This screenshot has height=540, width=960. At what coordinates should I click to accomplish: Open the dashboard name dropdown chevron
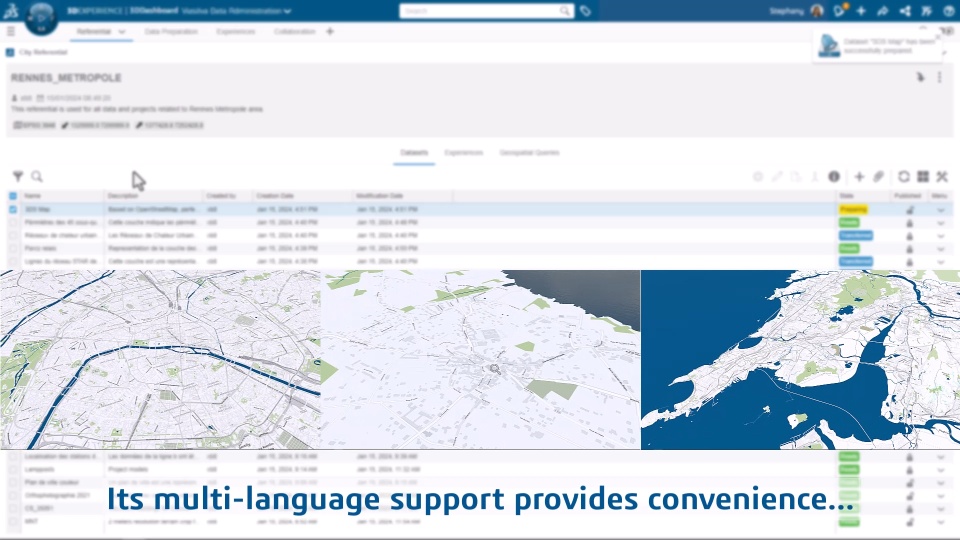(288, 11)
